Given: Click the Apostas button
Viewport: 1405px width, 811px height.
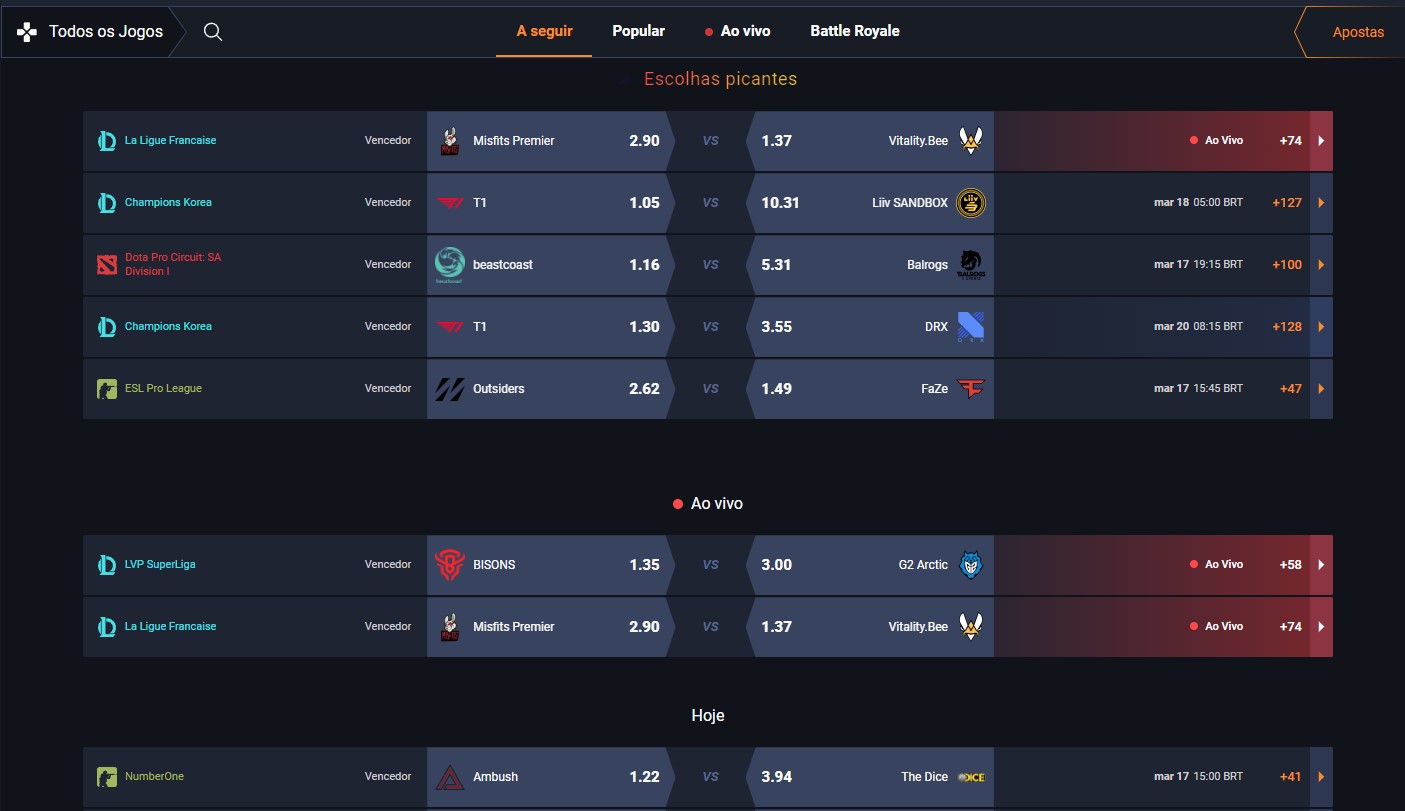Looking at the screenshot, I should [x=1357, y=31].
